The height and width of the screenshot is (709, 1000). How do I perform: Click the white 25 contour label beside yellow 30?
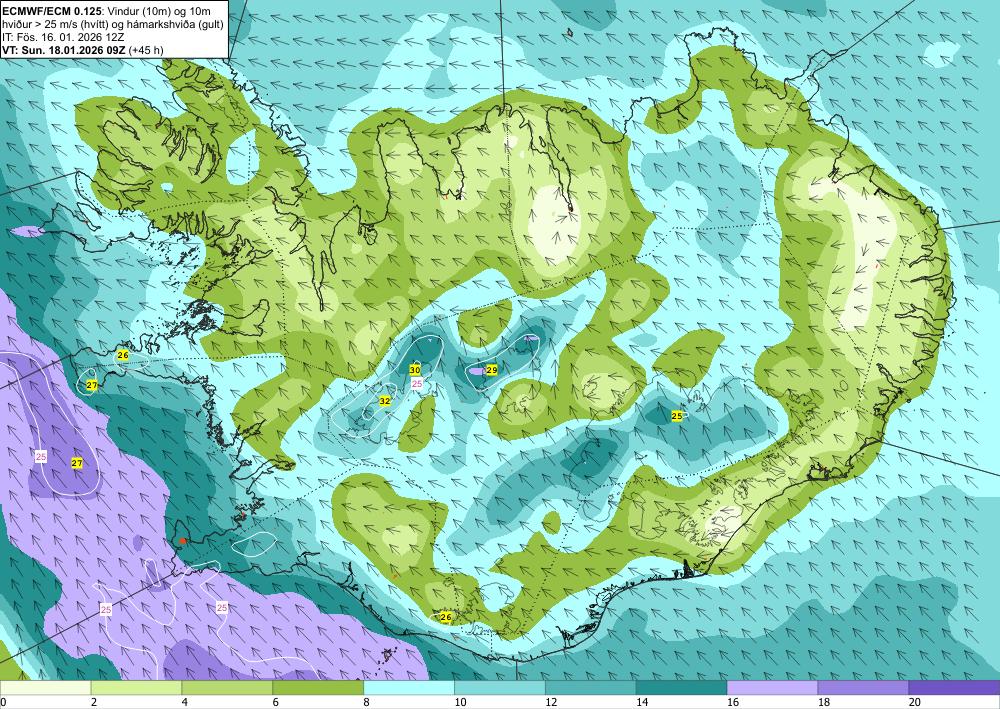click(x=417, y=383)
